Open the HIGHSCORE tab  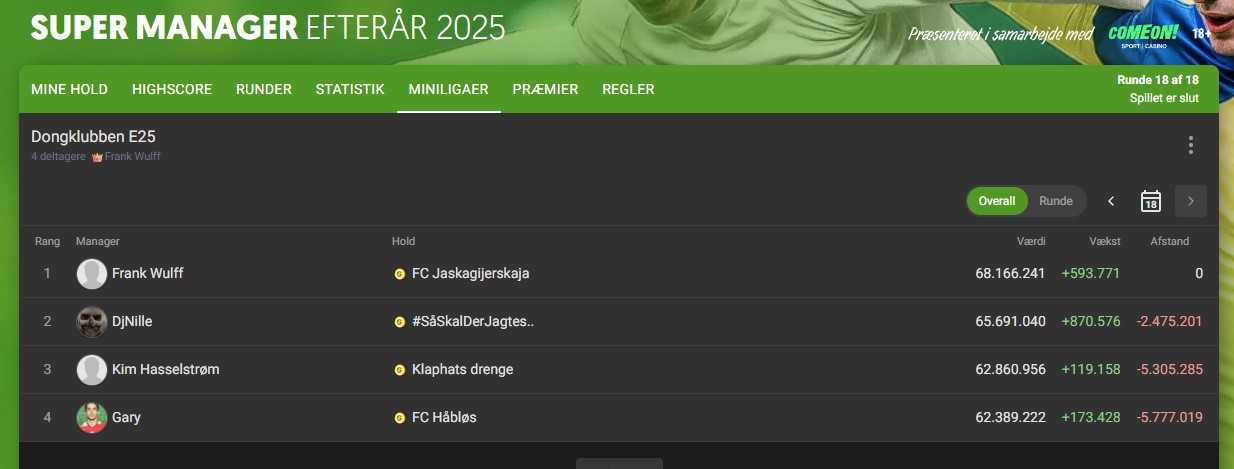[x=172, y=89]
